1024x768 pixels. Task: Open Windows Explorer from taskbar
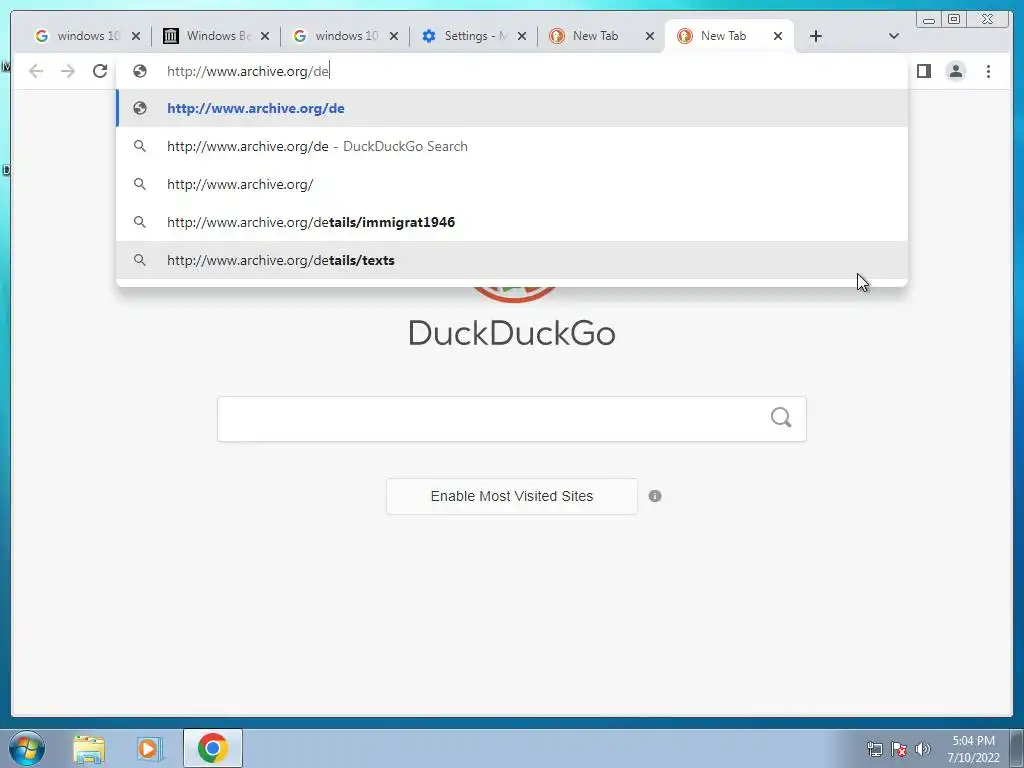[x=89, y=748]
